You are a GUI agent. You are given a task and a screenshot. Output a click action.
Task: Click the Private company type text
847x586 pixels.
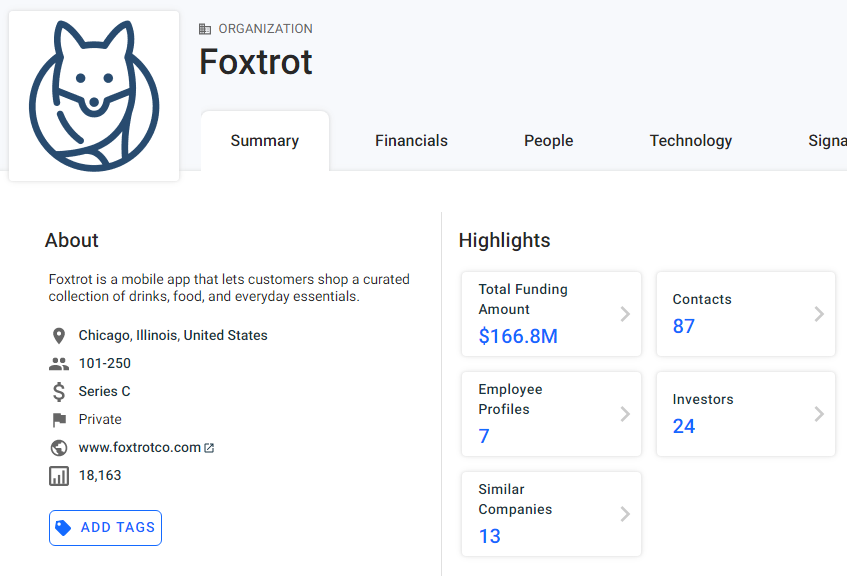click(x=100, y=419)
